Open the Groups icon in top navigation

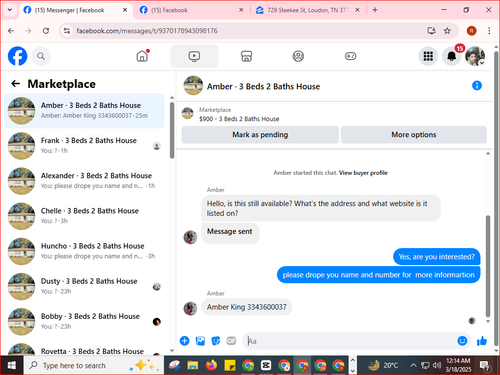click(x=298, y=56)
